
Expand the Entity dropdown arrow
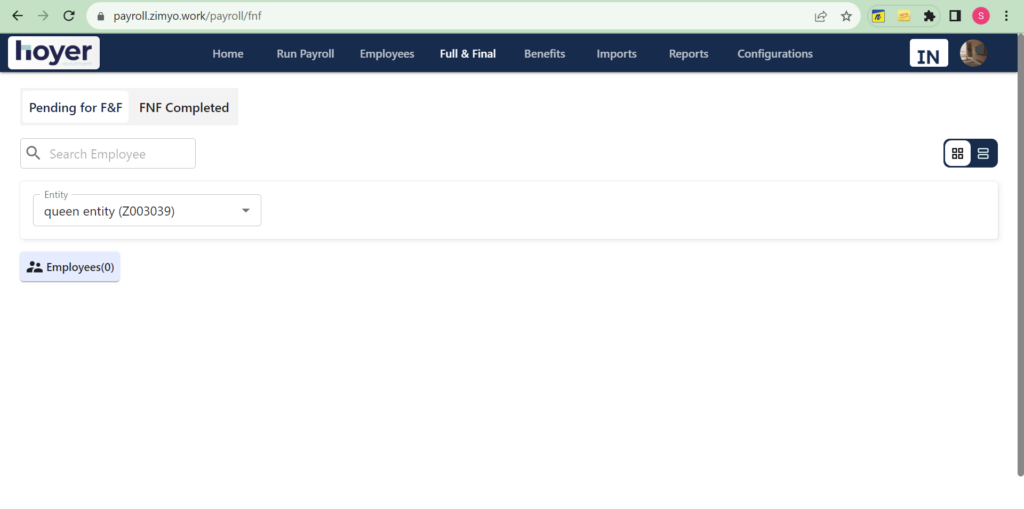[246, 210]
